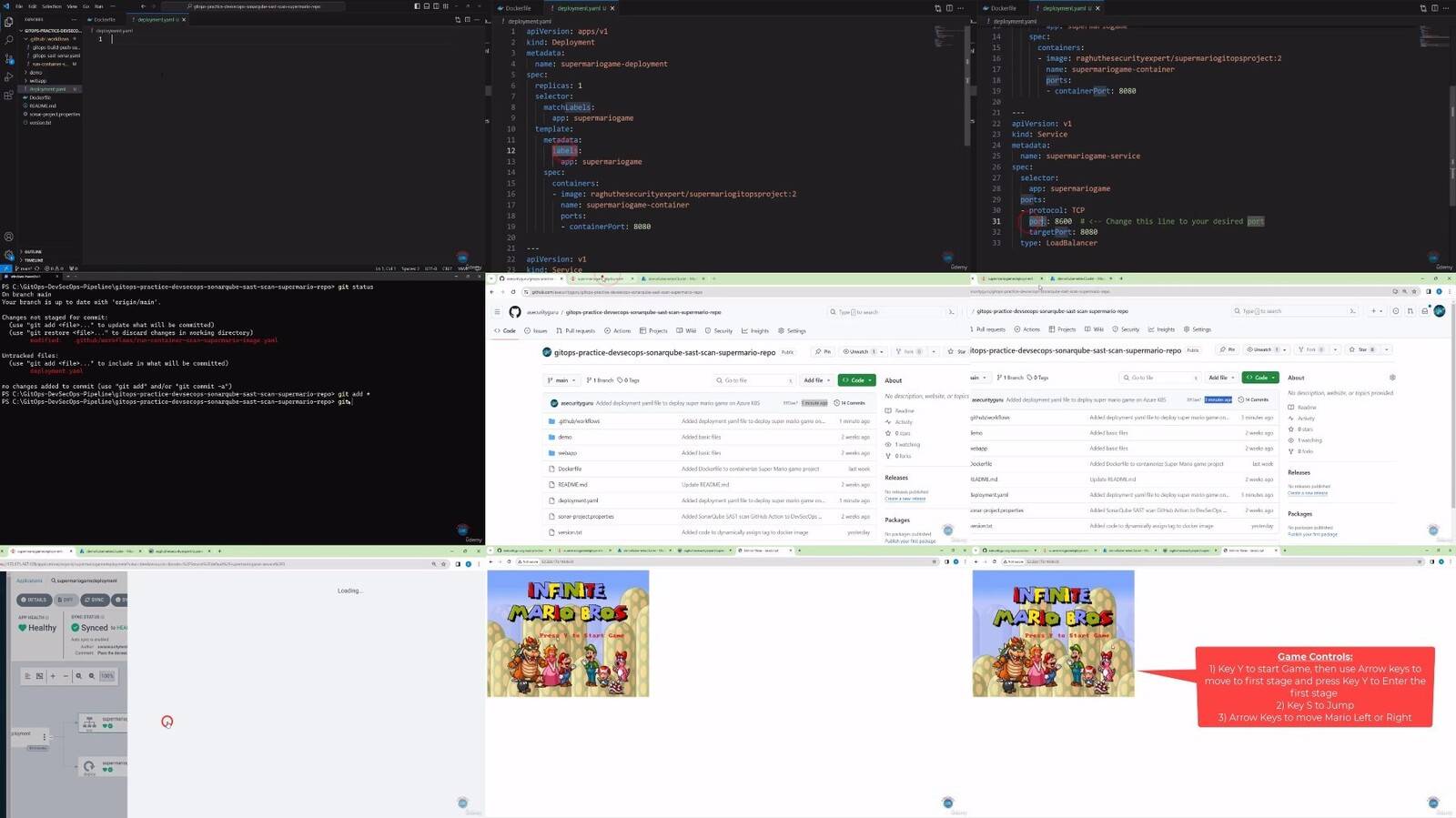Screen dimensions: 1456x818
Task: Open Extensions view in top-left VS Code
Action: [x=8, y=95]
